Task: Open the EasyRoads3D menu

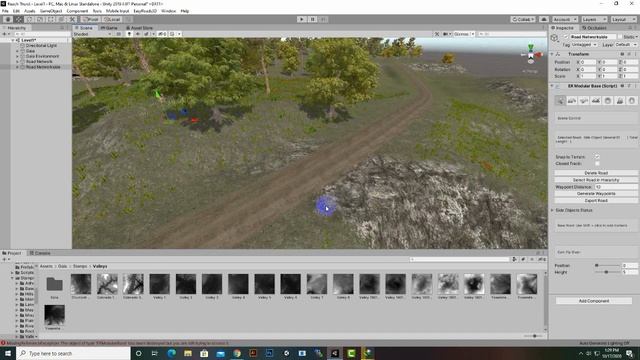Action: [x=145, y=11]
